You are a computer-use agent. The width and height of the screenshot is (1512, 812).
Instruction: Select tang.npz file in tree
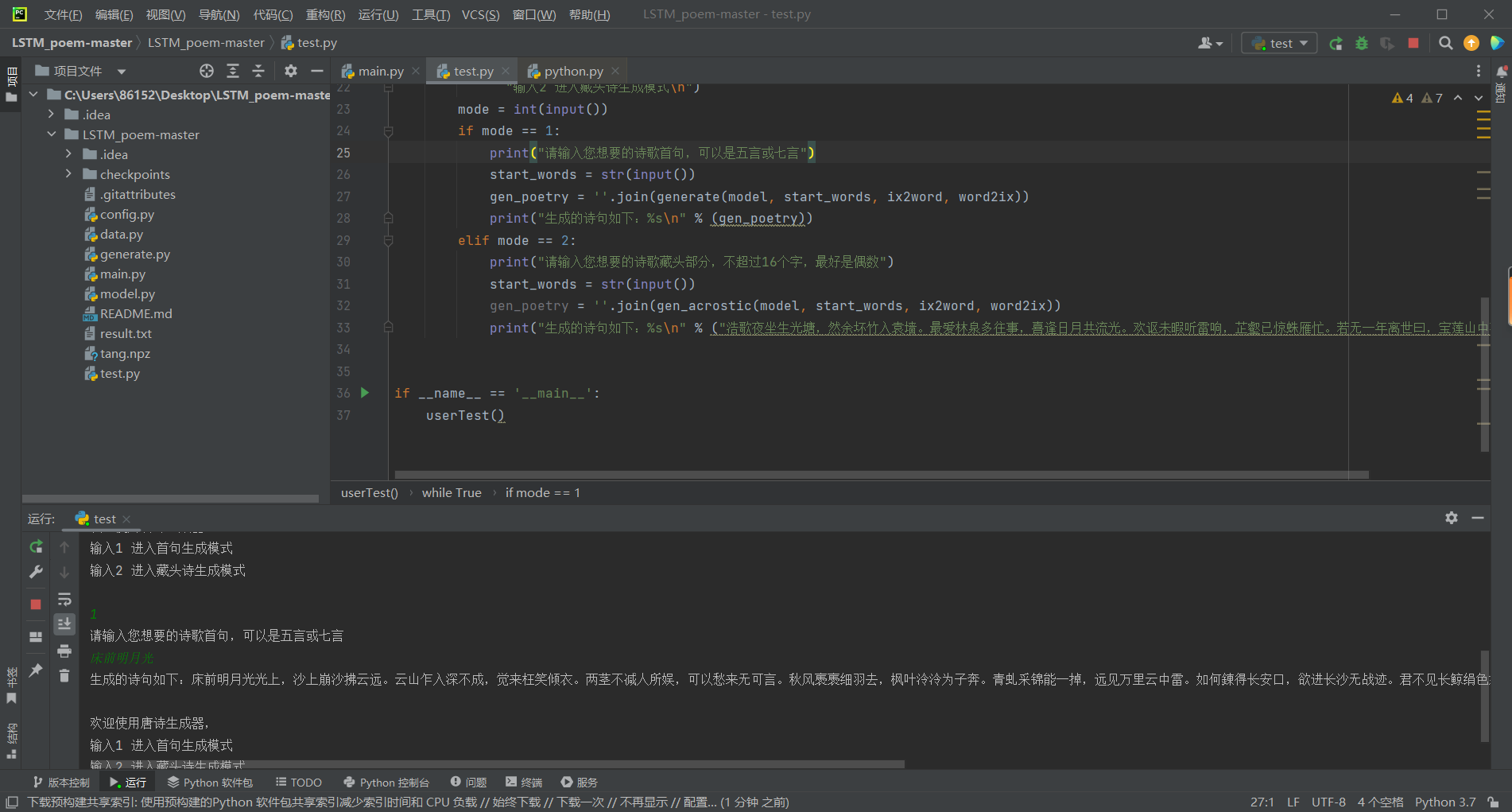click(125, 353)
